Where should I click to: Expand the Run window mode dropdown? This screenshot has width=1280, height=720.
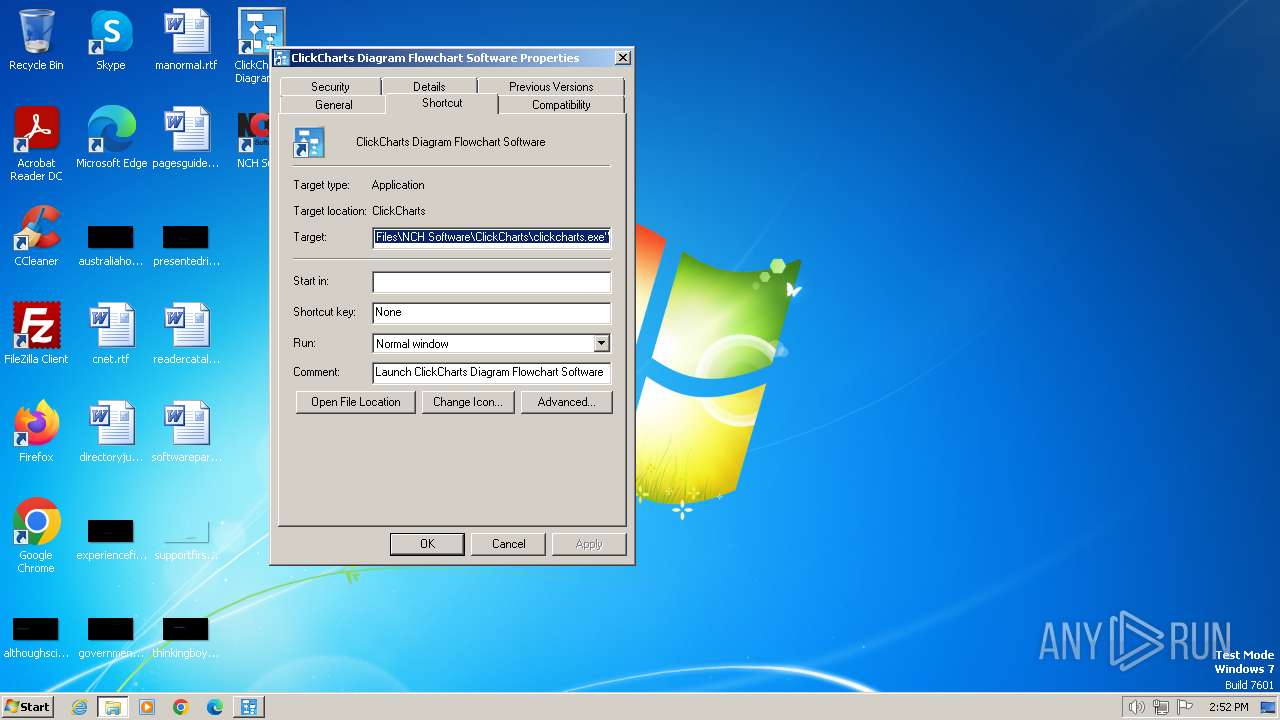point(601,344)
